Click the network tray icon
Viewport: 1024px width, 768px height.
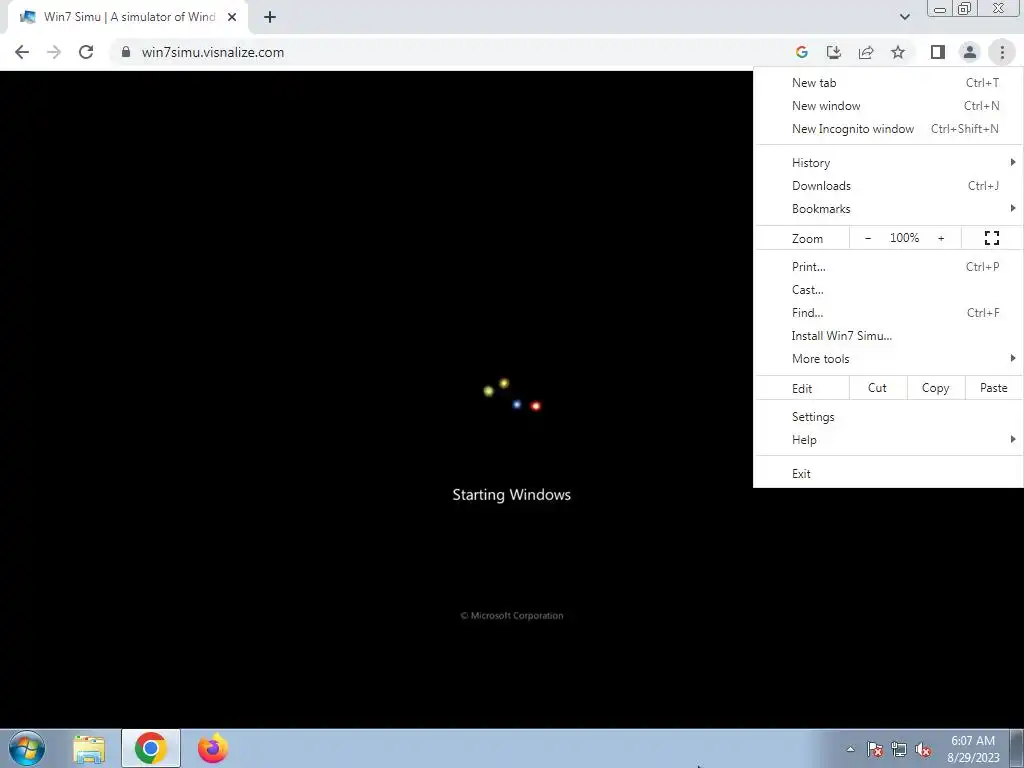click(x=899, y=749)
